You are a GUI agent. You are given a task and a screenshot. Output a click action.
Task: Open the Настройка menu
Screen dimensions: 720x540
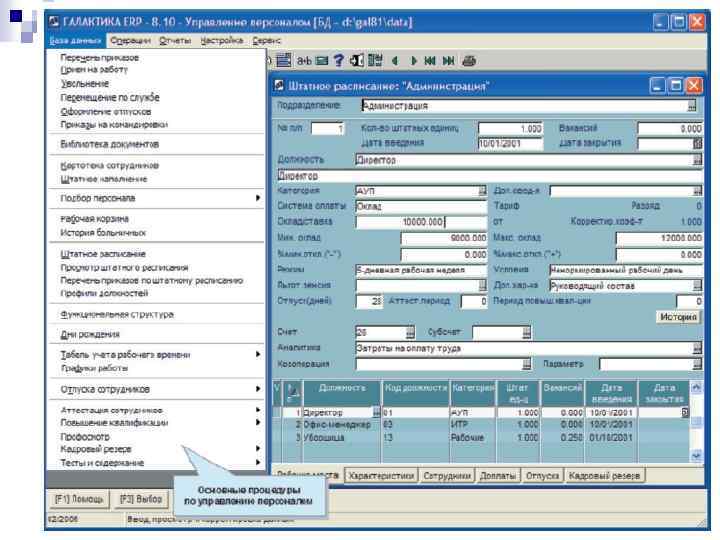(x=222, y=40)
